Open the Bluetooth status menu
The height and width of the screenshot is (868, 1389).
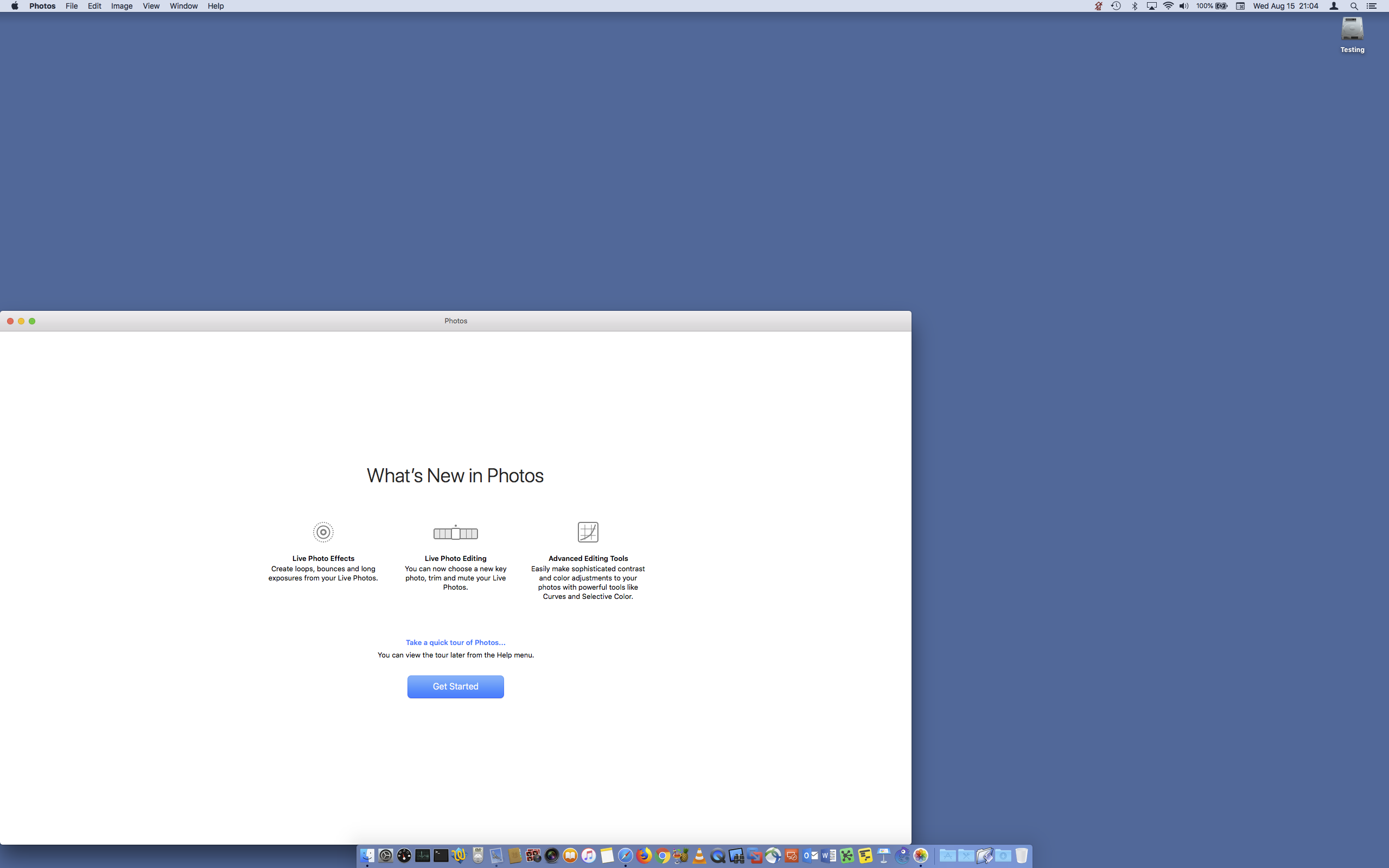(1134, 6)
